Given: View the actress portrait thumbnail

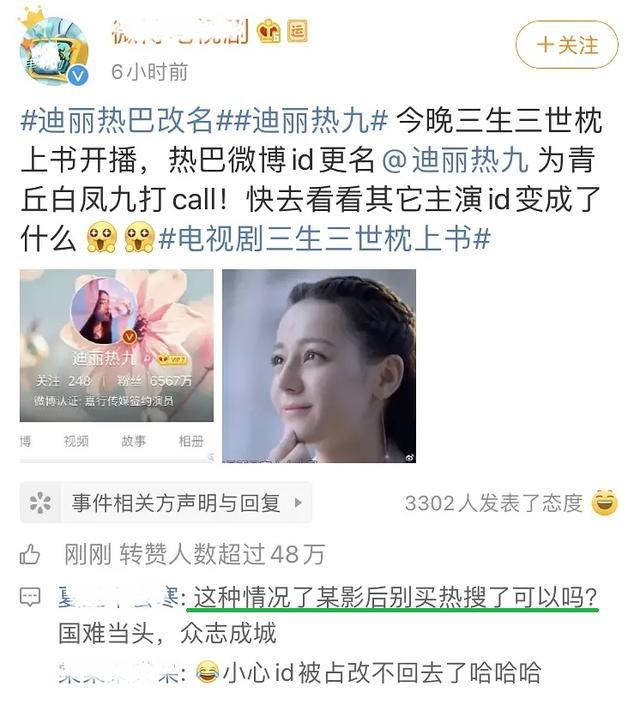Looking at the screenshot, I should (319, 366).
